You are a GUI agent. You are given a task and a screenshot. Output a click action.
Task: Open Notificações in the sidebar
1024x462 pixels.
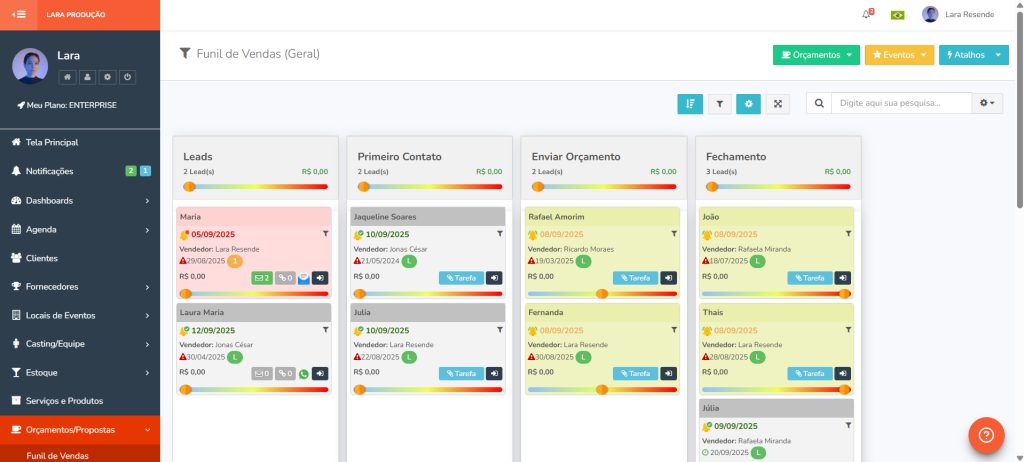[80, 171]
